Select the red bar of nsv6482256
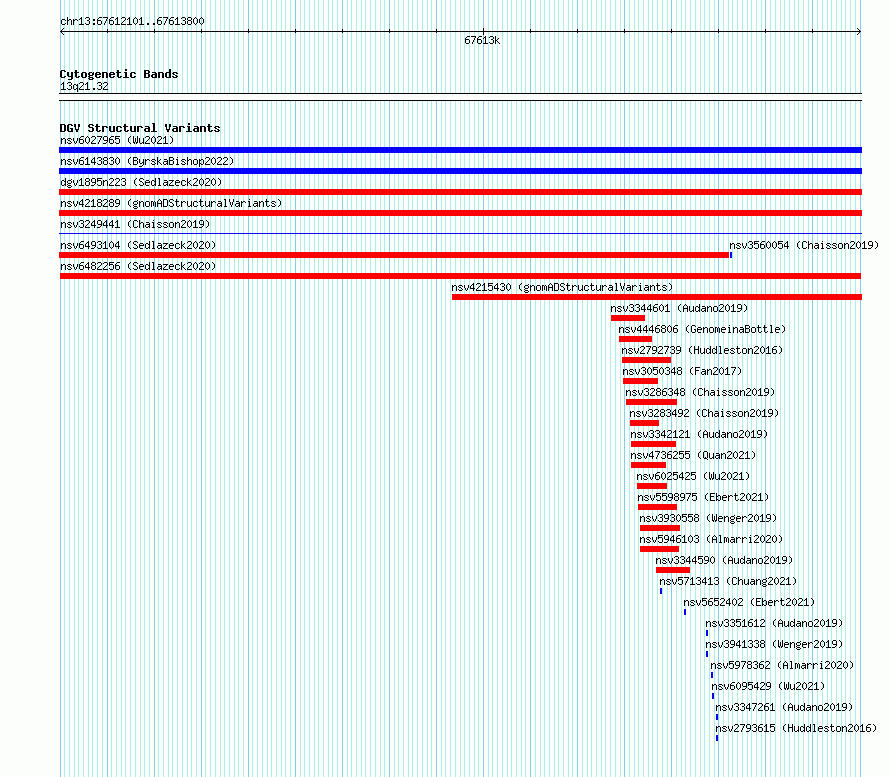Viewport: 890px width, 777px height. point(460,276)
